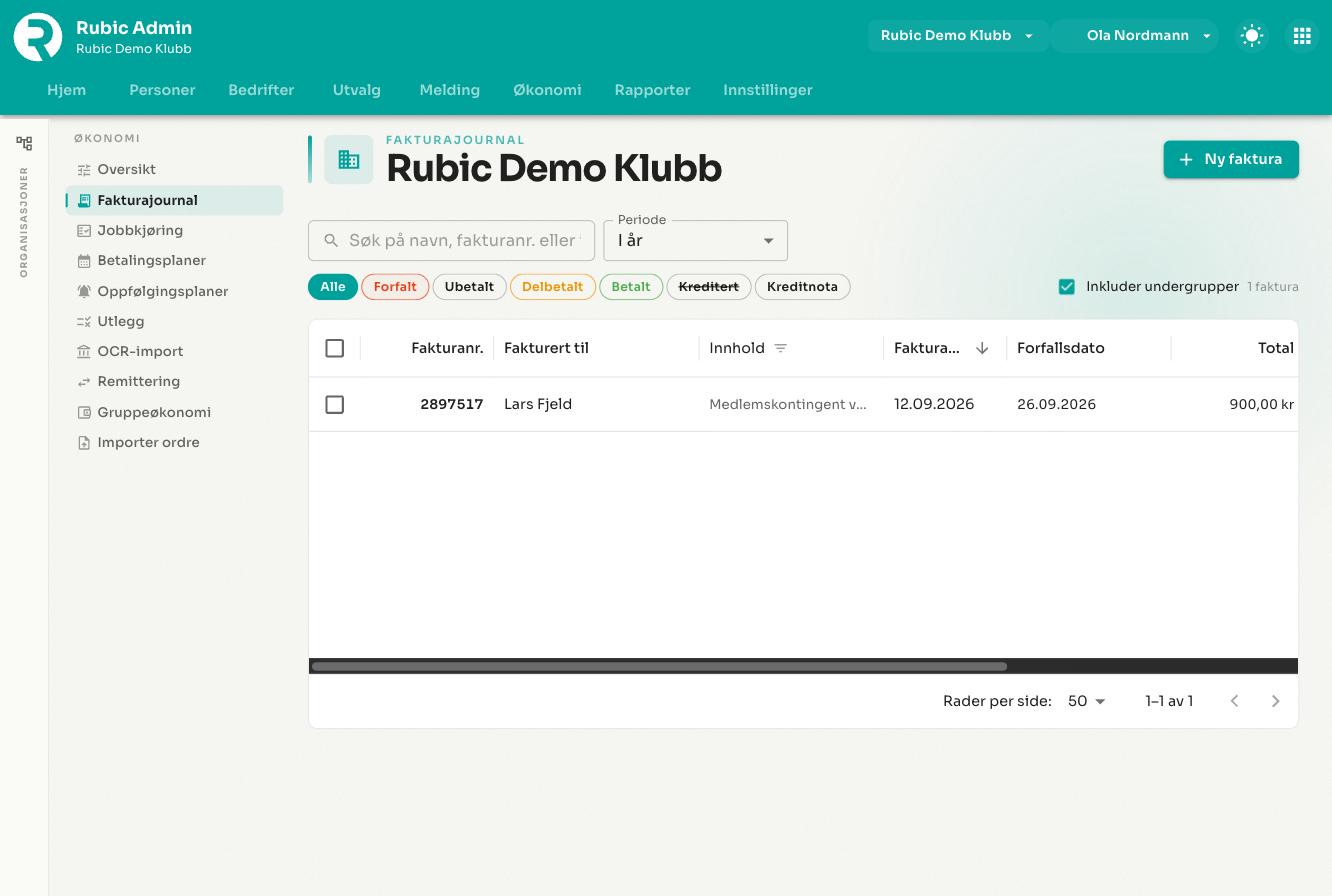Filter invoices by Delbetalt

(552, 287)
